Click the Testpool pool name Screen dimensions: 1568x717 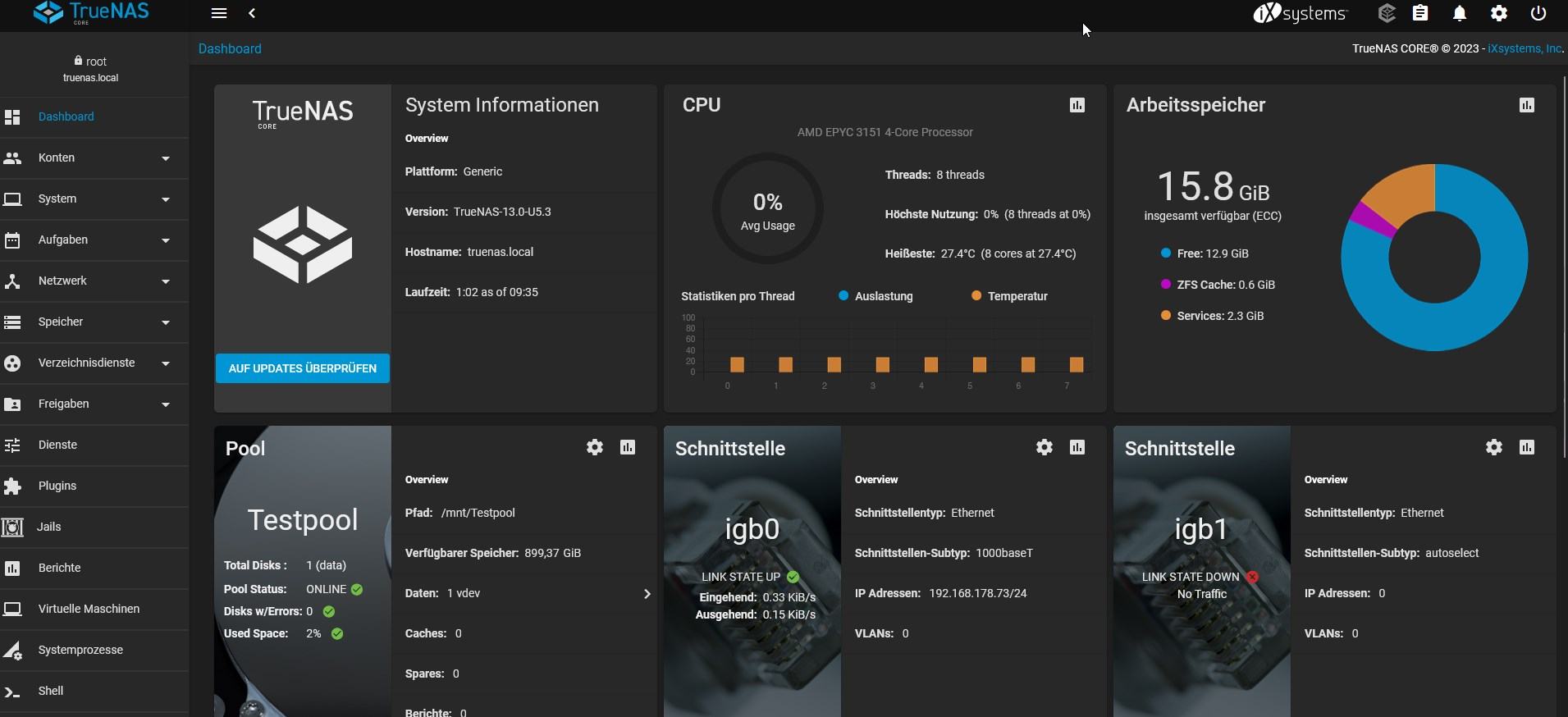pyautogui.click(x=303, y=520)
